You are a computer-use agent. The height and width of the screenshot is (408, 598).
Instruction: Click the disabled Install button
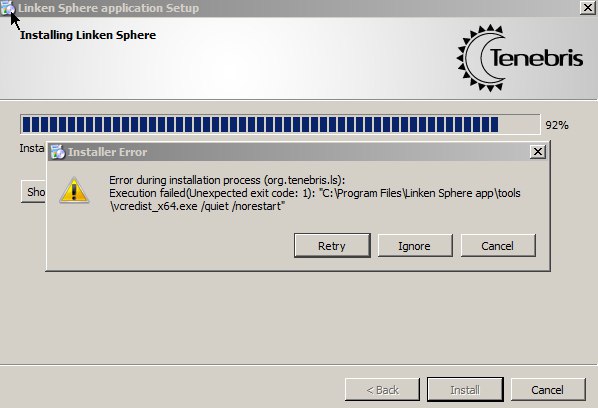pos(465,390)
